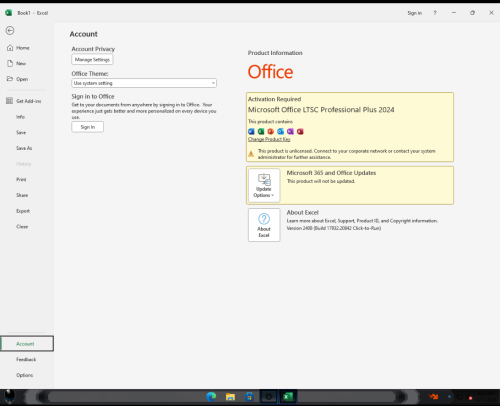Select New in the sidebar
Image resolution: width=500 pixels, height=406 pixels.
[17, 63]
